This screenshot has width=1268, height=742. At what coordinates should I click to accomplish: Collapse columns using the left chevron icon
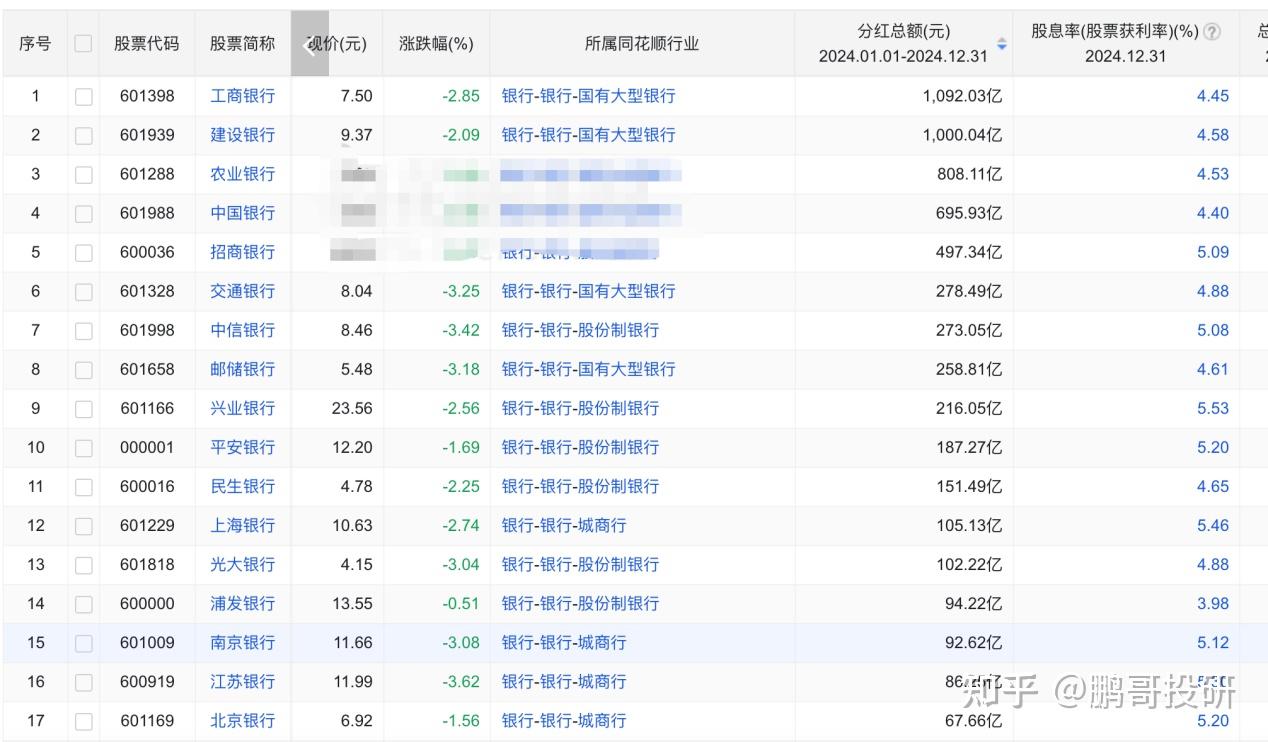point(310,43)
